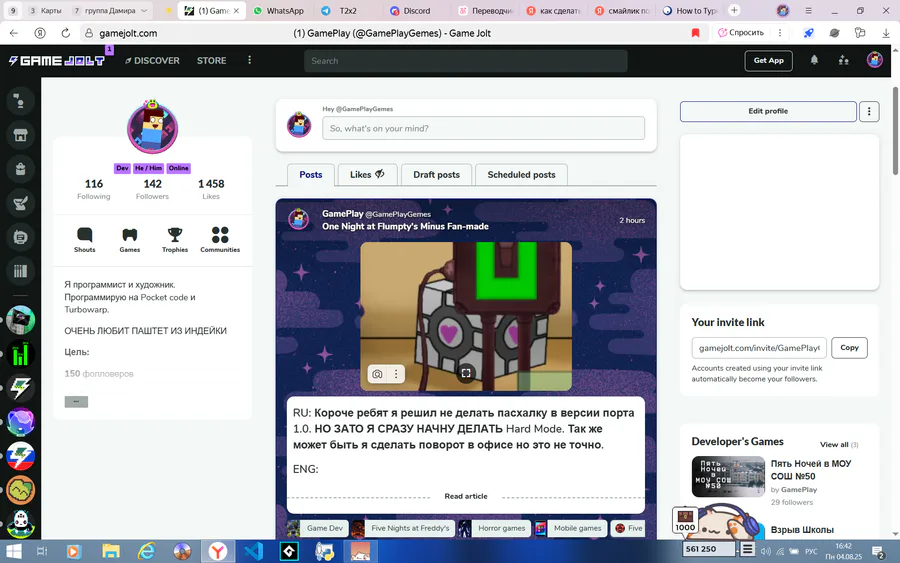900x563 pixels.
Task: Click the Спросить assistant button
Action: coord(740,33)
